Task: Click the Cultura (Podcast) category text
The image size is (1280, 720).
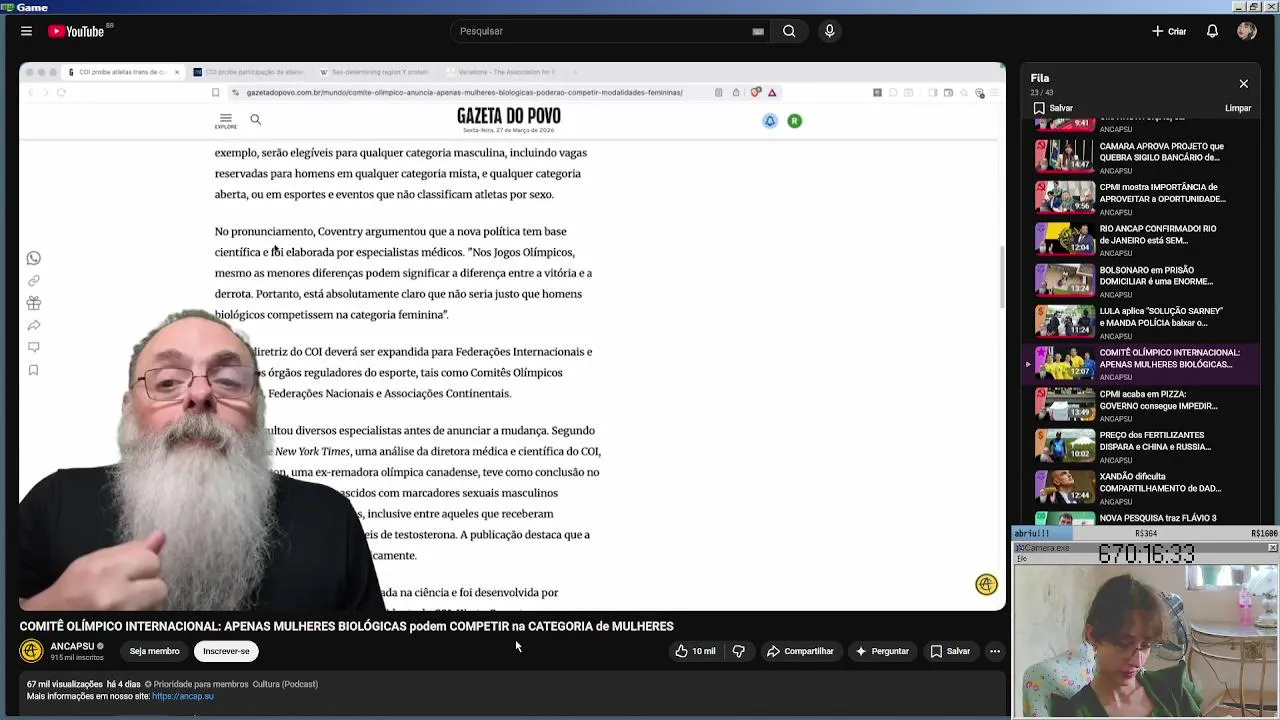Action: click(x=285, y=684)
